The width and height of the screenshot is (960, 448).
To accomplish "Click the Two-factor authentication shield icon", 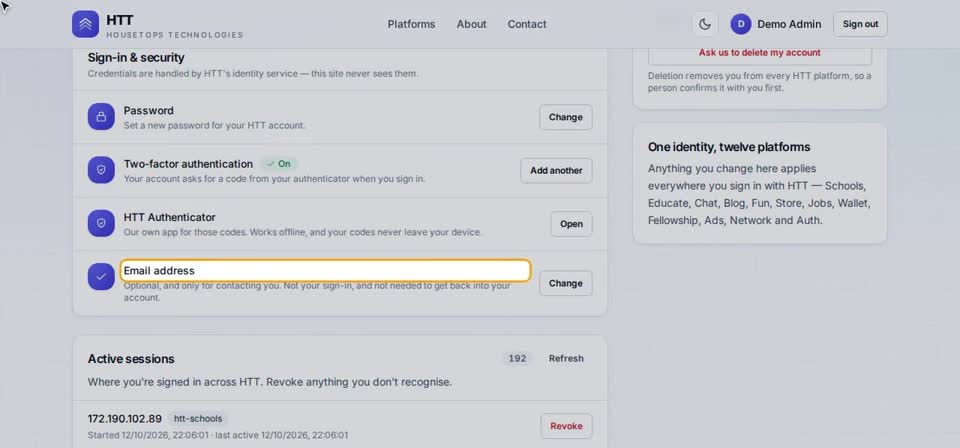I will (x=101, y=170).
